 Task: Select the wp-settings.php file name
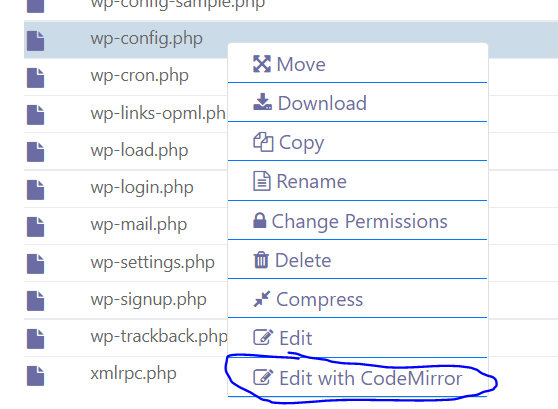(152, 263)
